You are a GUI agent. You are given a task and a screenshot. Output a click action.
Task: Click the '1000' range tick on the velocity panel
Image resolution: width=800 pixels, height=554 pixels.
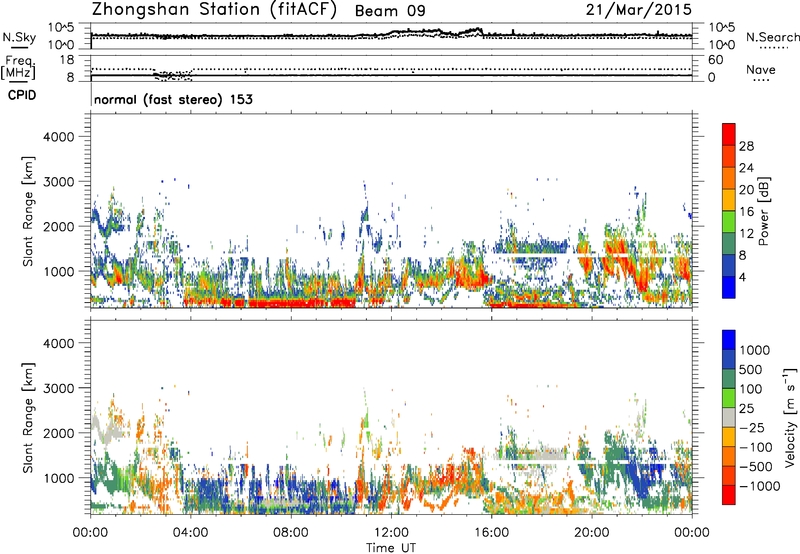pos(58,478)
